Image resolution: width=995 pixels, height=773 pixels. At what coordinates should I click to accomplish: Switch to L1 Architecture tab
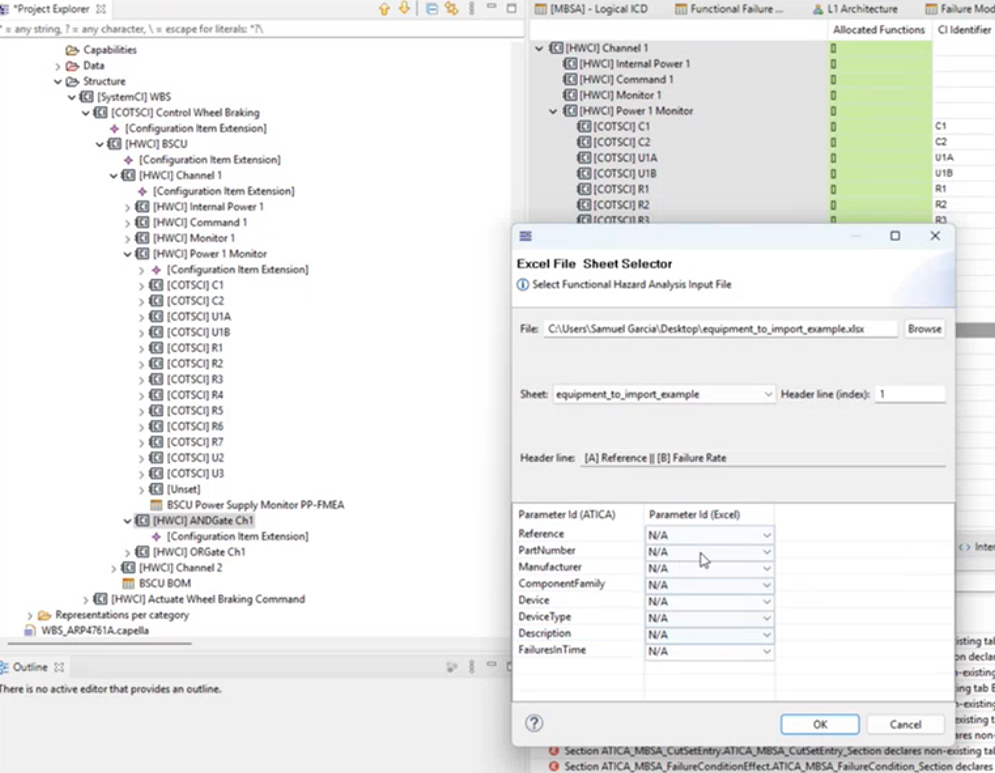(855, 9)
